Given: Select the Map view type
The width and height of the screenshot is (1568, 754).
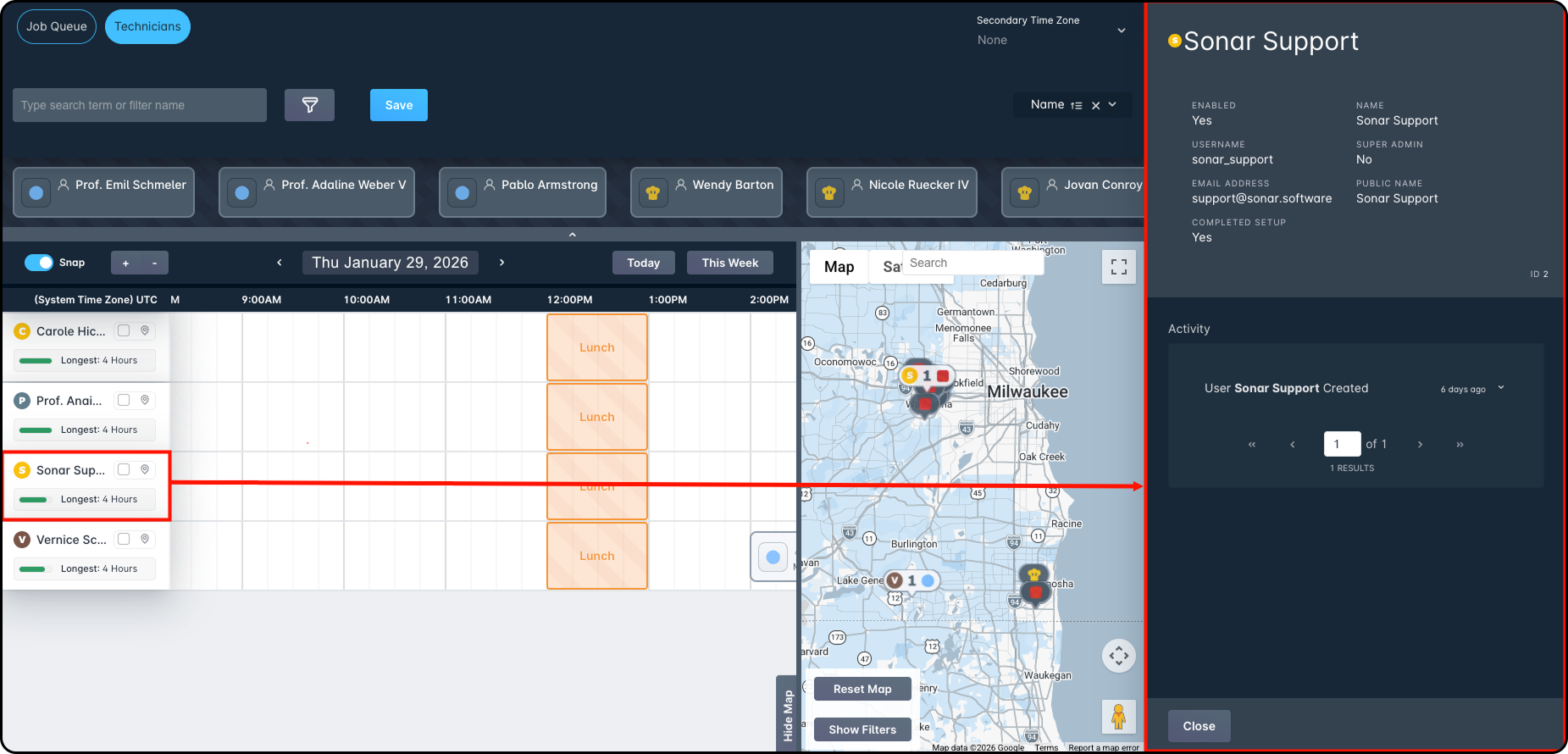Looking at the screenshot, I should (x=839, y=267).
